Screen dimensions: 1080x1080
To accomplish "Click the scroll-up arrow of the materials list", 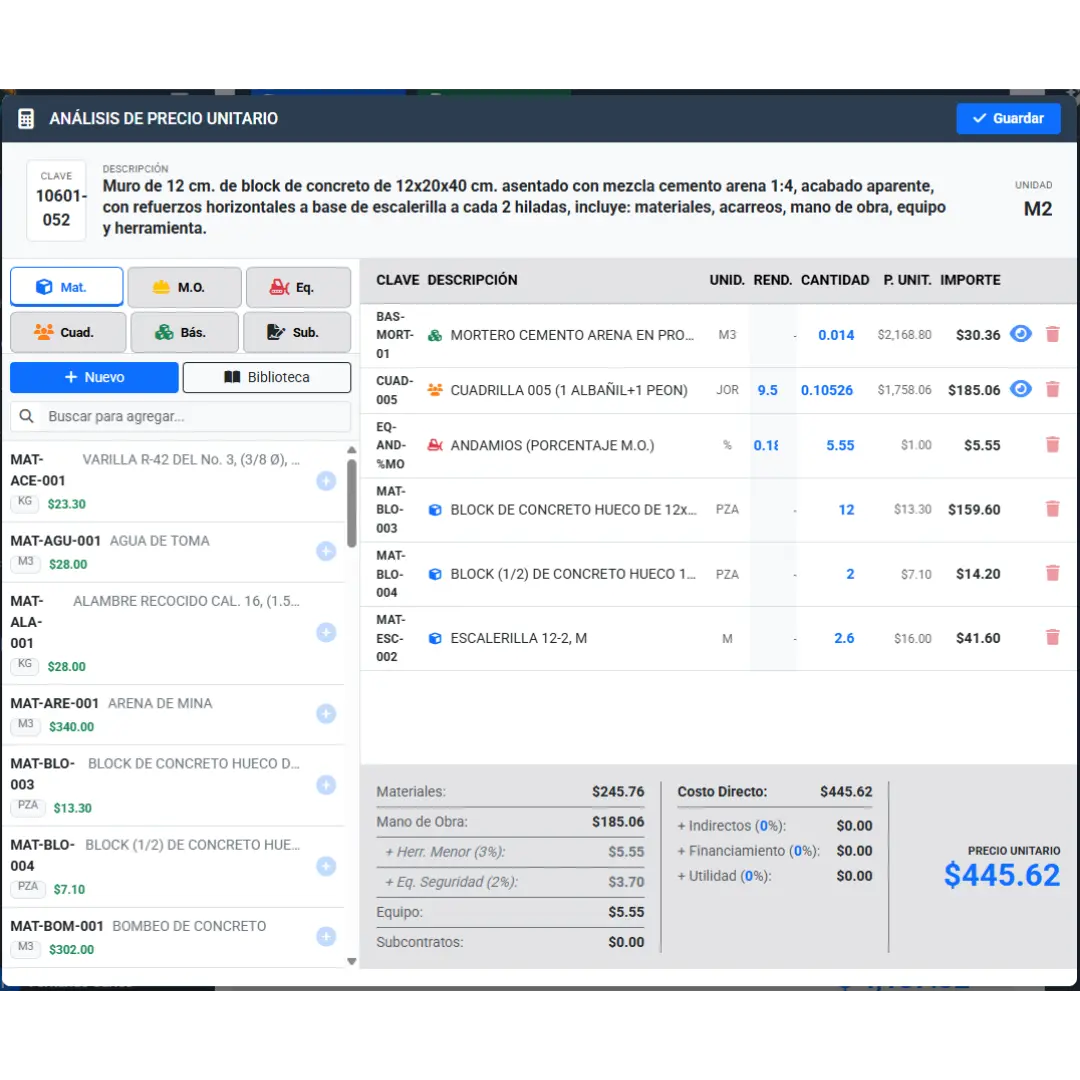I will pos(351,450).
